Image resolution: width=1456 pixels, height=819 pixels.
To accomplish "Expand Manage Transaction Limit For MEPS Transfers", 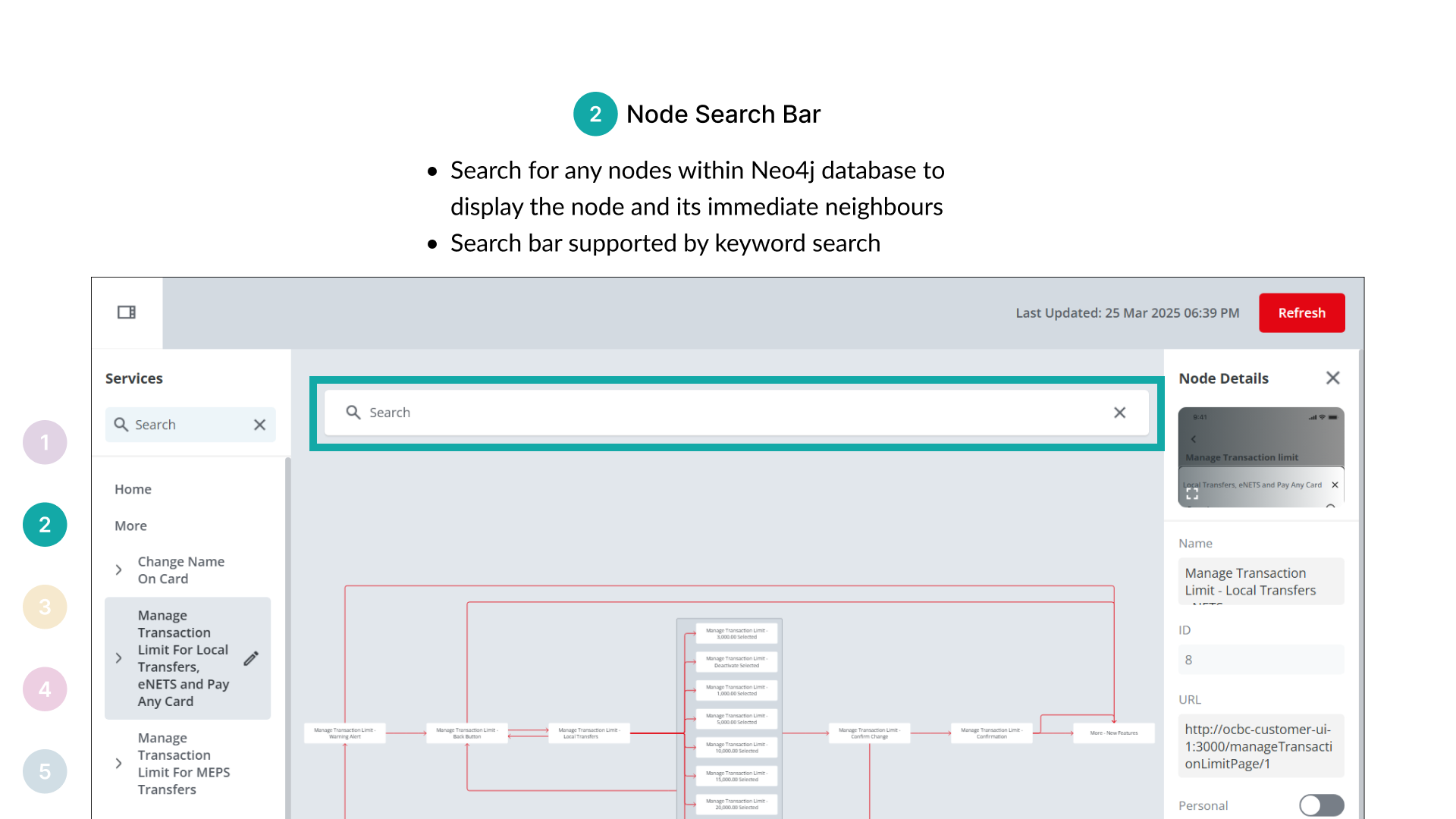I will (x=119, y=764).
